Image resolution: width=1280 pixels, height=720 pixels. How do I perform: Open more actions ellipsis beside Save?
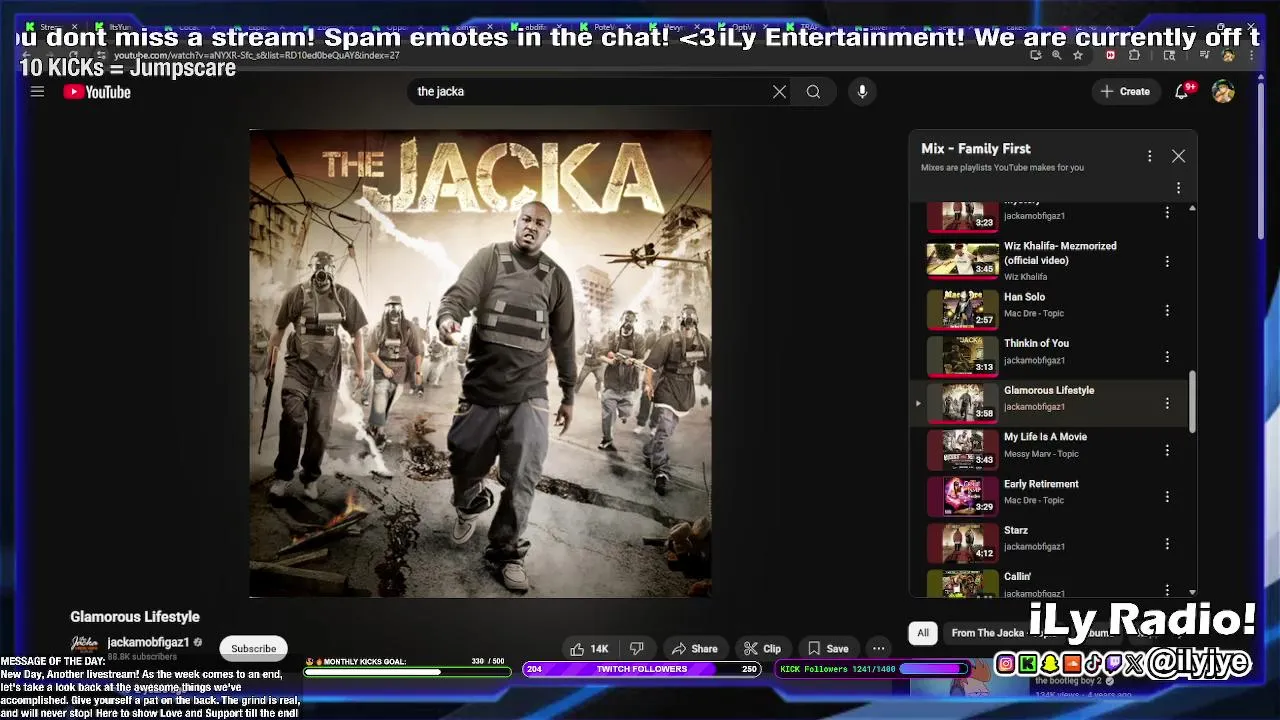878,648
